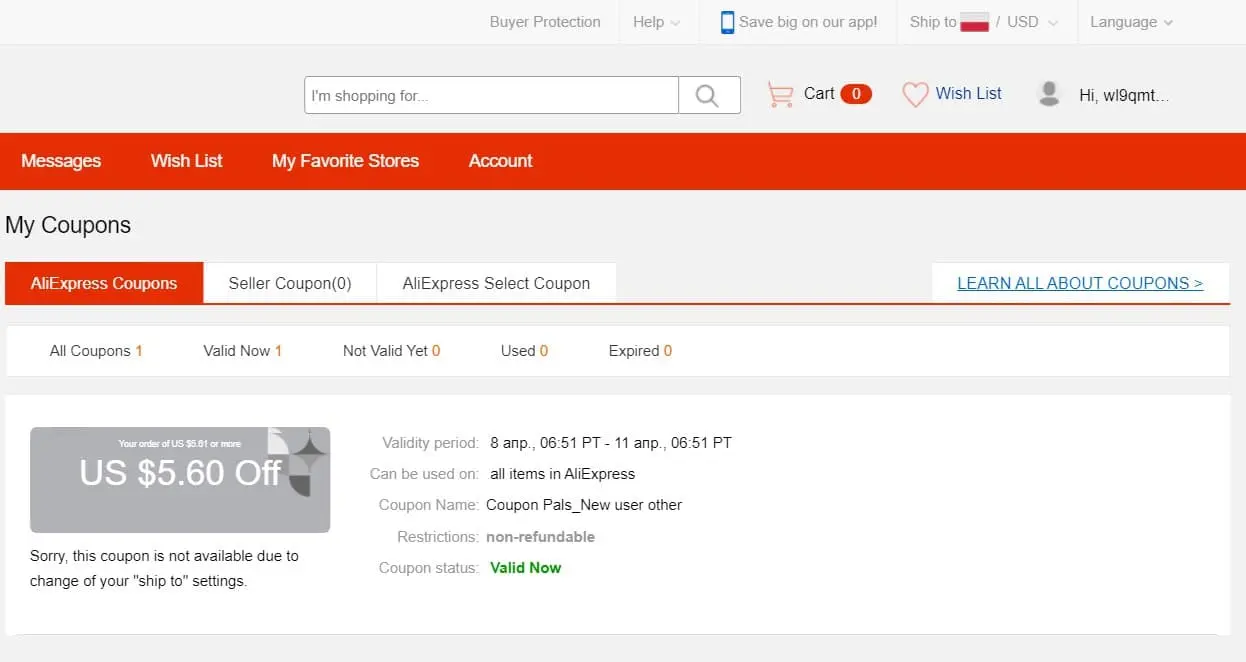
Task: Click the Coupon Pals_New user other name
Action: click(x=584, y=505)
